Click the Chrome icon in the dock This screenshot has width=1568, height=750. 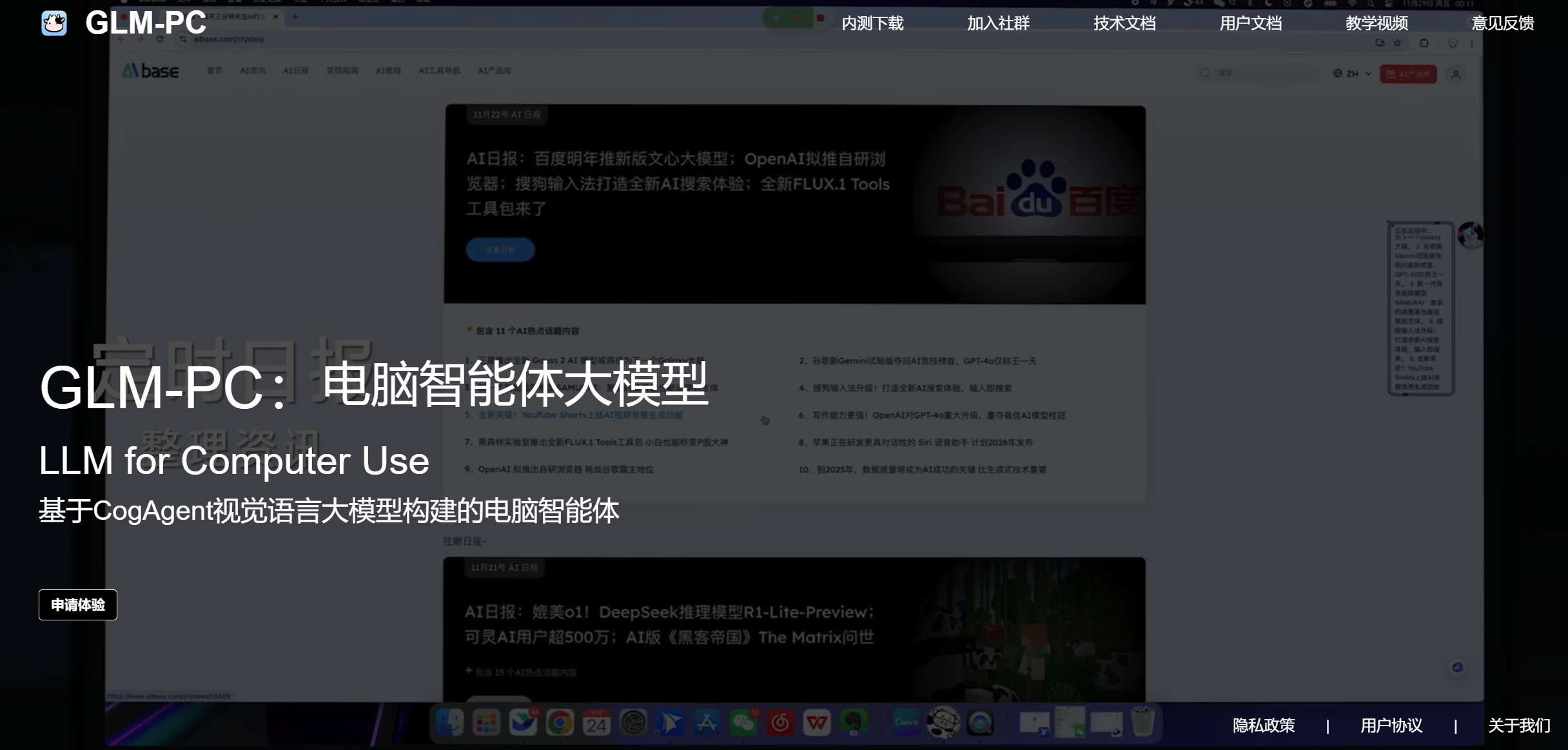[560, 723]
